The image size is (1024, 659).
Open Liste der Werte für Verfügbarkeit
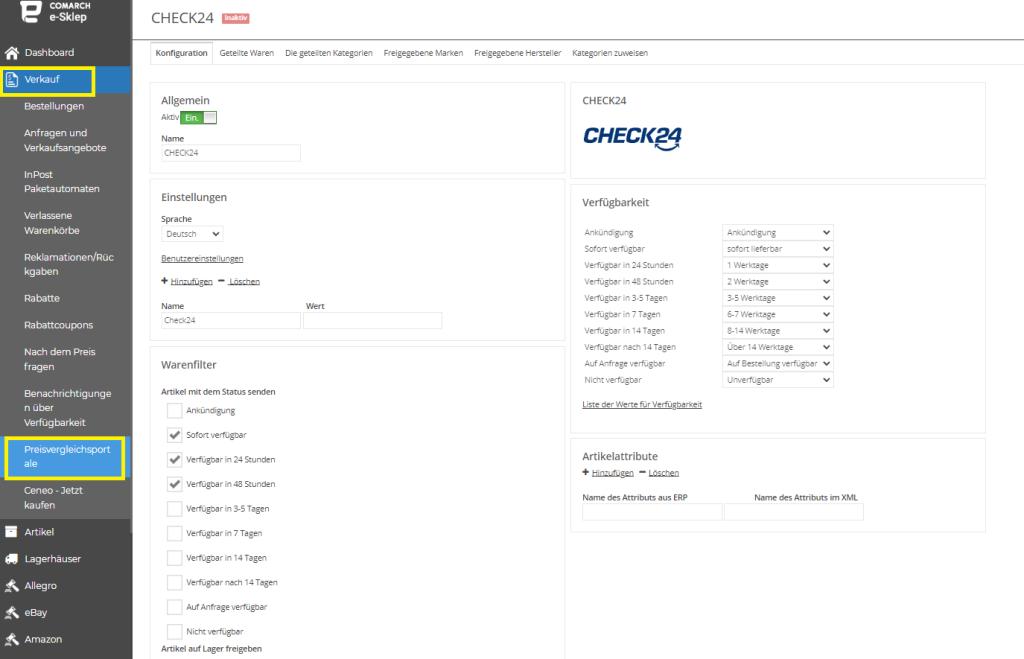point(642,404)
